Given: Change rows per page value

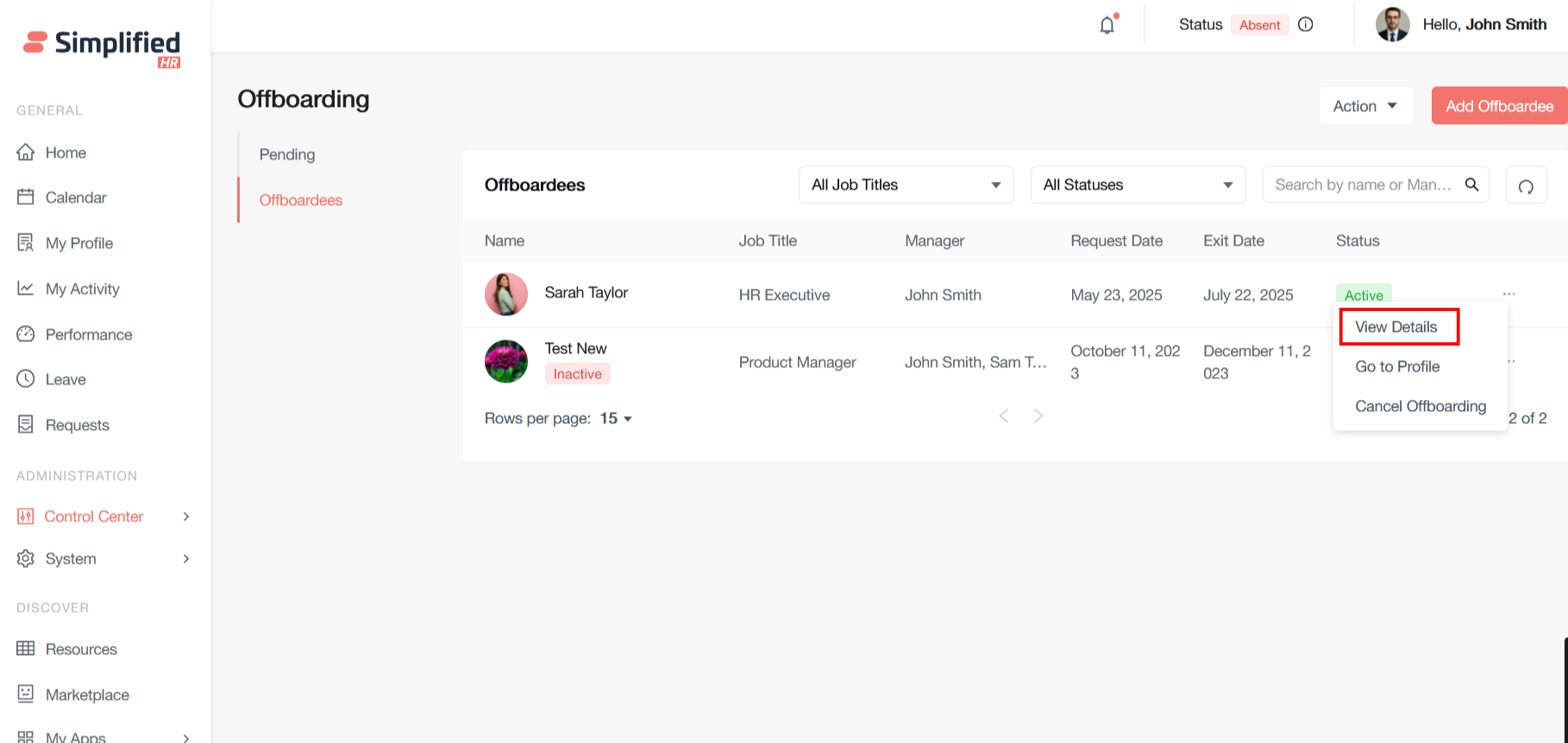Looking at the screenshot, I should [616, 419].
